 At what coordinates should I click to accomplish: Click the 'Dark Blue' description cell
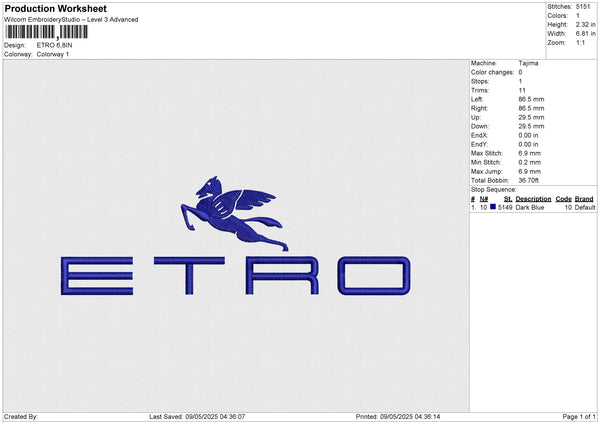click(x=530, y=207)
